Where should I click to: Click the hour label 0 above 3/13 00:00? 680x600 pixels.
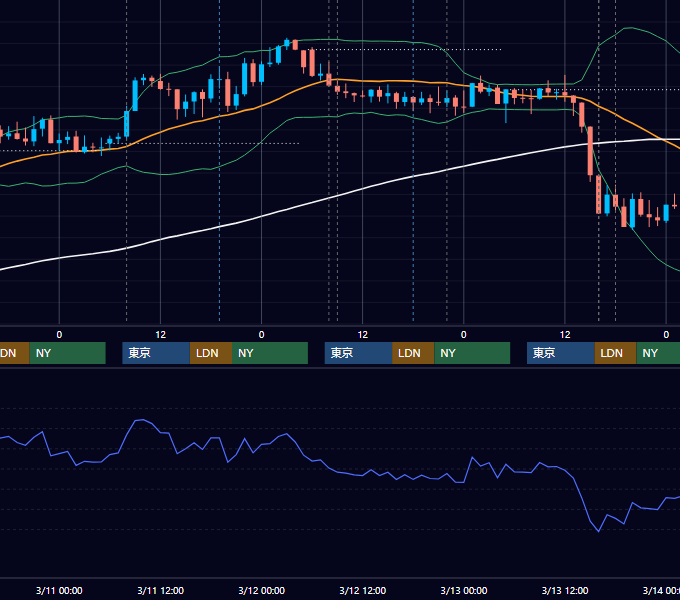[x=464, y=335]
